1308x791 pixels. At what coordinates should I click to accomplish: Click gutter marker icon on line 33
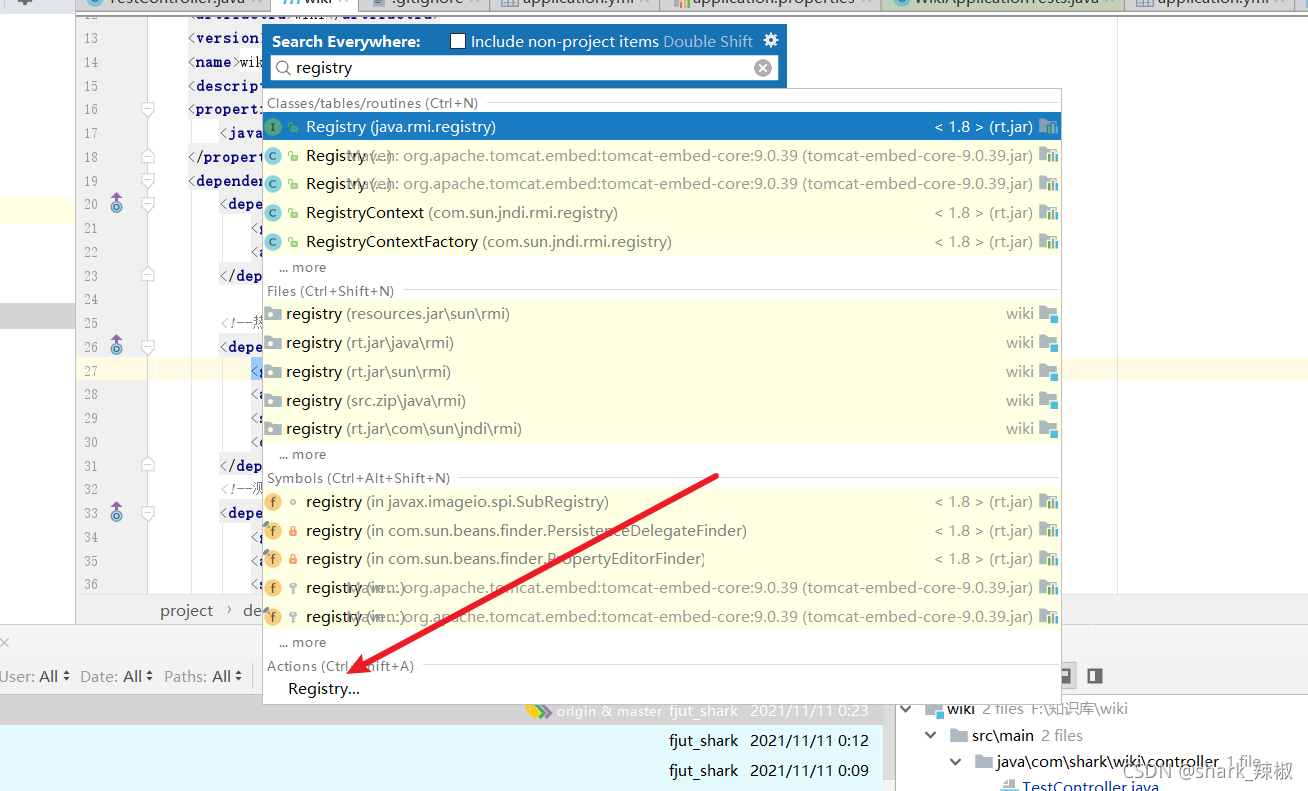[116, 513]
